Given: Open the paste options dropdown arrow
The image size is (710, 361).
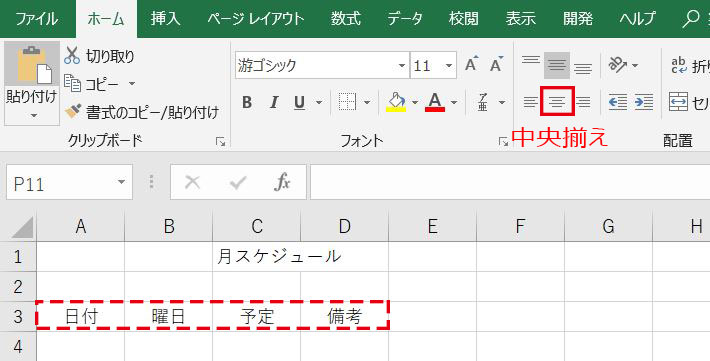Looking at the screenshot, I should point(33,116).
